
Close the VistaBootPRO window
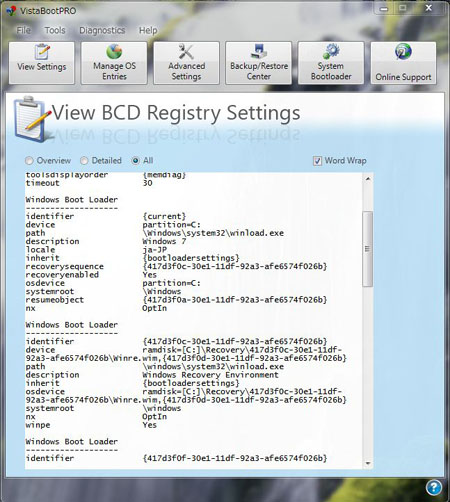click(x=428, y=8)
